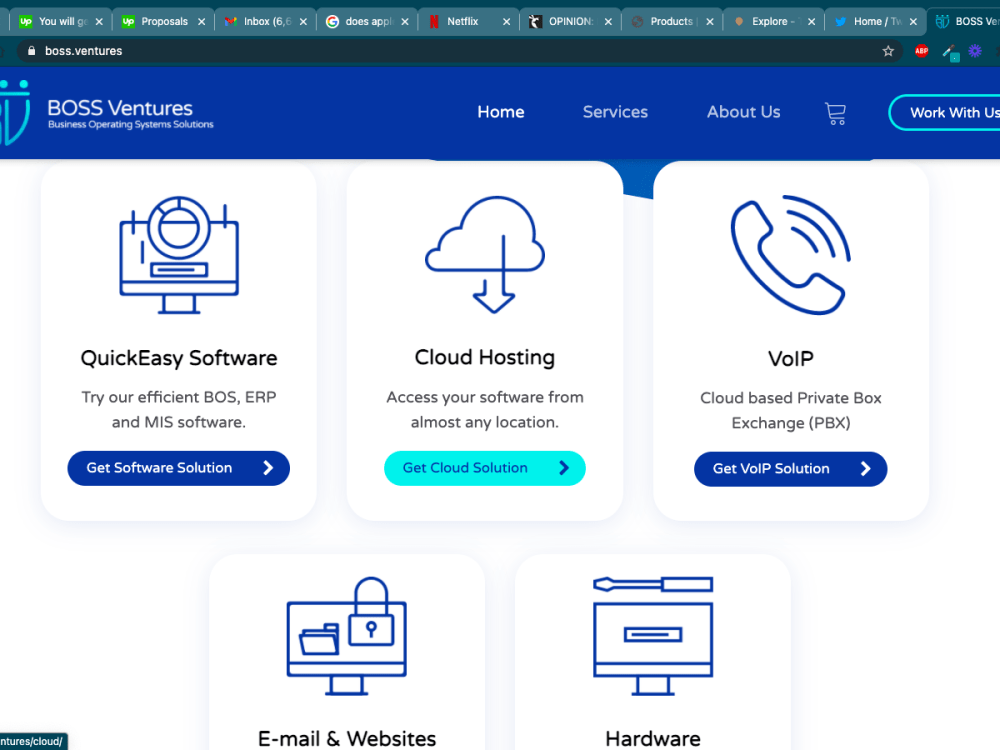Switch to the OPINION tab
The height and width of the screenshot is (750, 1000).
[x=570, y=22]
